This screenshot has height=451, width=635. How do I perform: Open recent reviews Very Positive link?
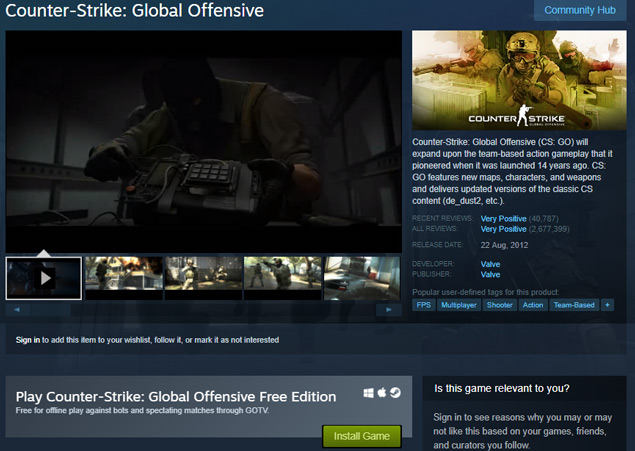click(x=503, y=219)
